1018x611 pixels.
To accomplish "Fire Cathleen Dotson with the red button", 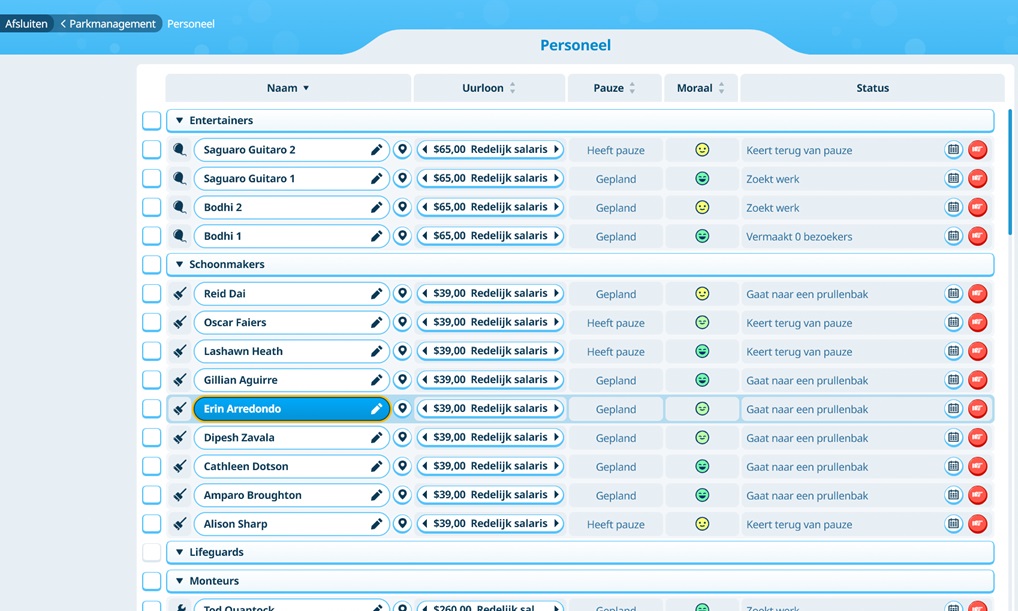I will [978, 466].
